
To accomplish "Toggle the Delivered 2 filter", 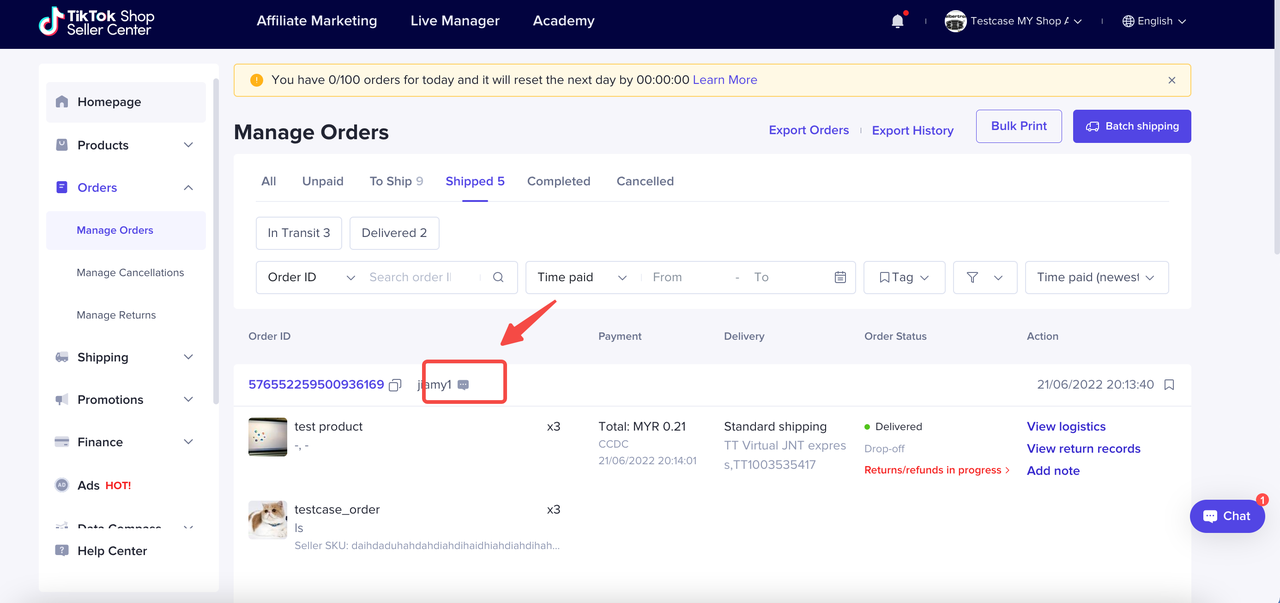I will click(394, 233).
